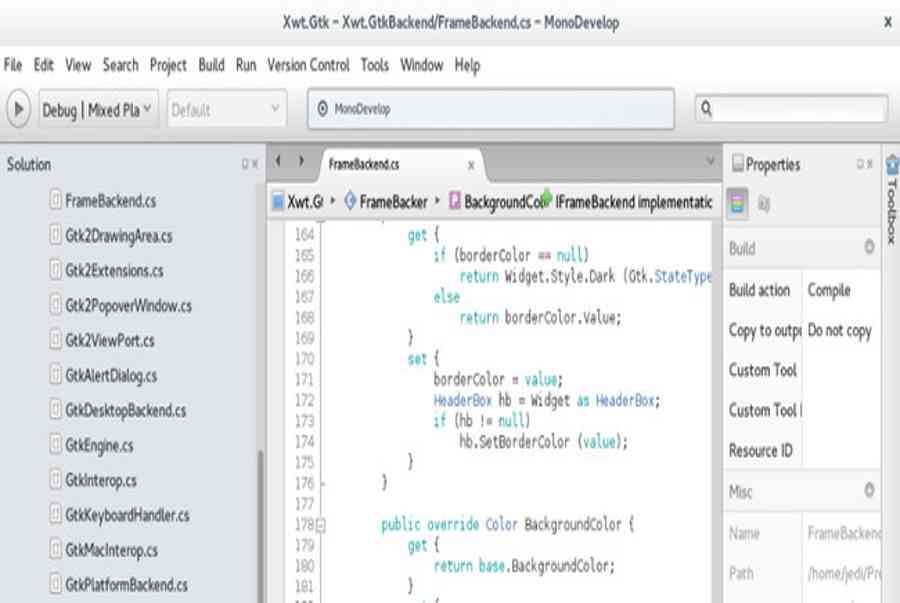Viewport: 900px width, 603px height.
Task: Open the BackgroundColor member breadcrumb
Action: [495, 201]
